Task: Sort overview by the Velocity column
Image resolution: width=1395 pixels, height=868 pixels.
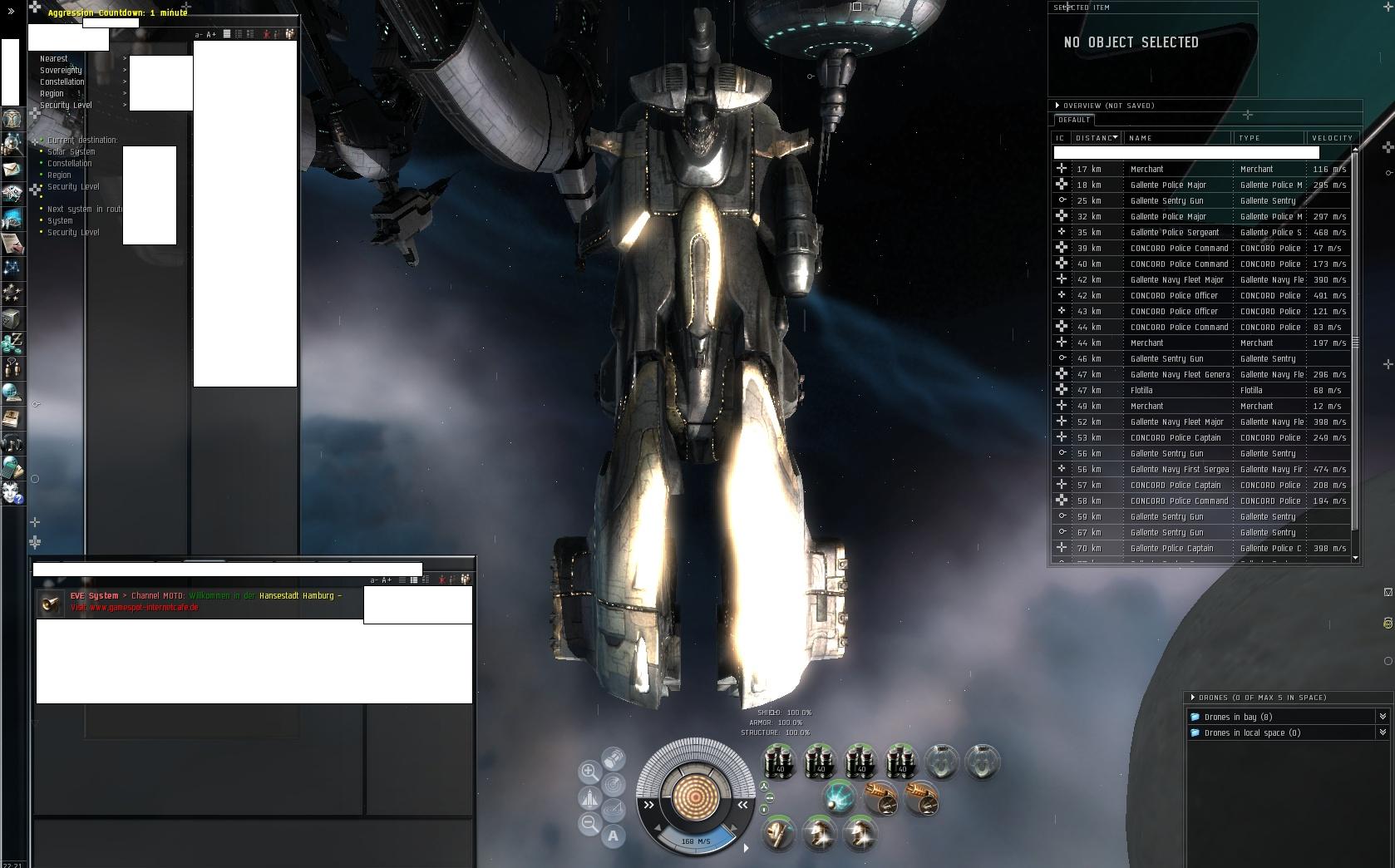Action: pyautogui.click(x=1332, y=138)
